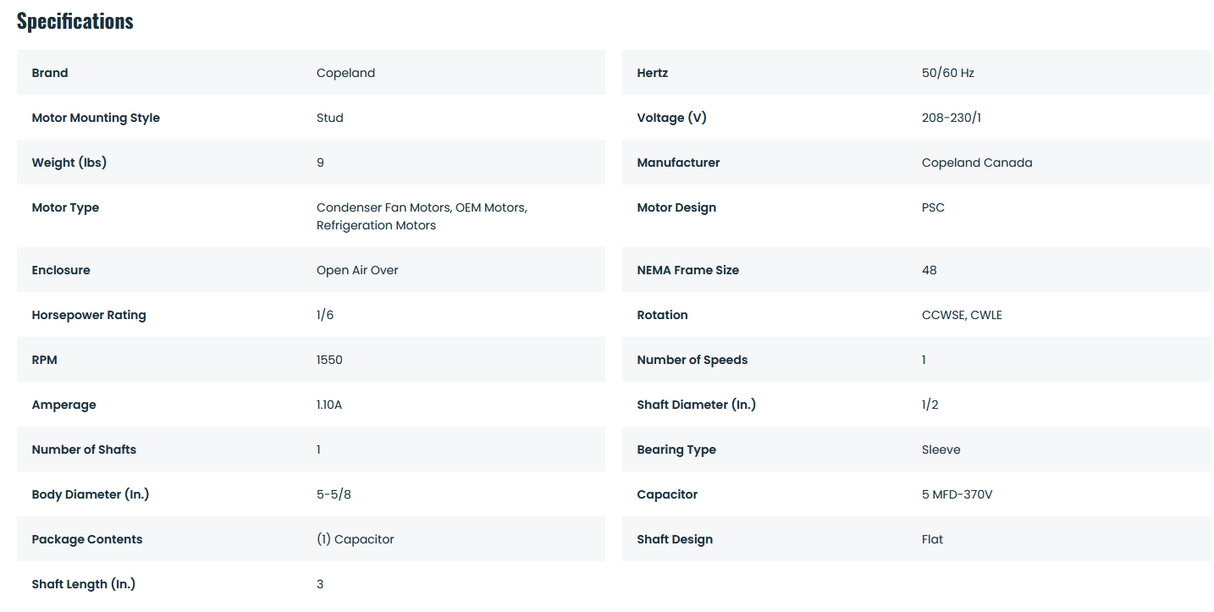
Task: Select the PSC motor design value
Action: pyautogui.click(x=933, y=208)
